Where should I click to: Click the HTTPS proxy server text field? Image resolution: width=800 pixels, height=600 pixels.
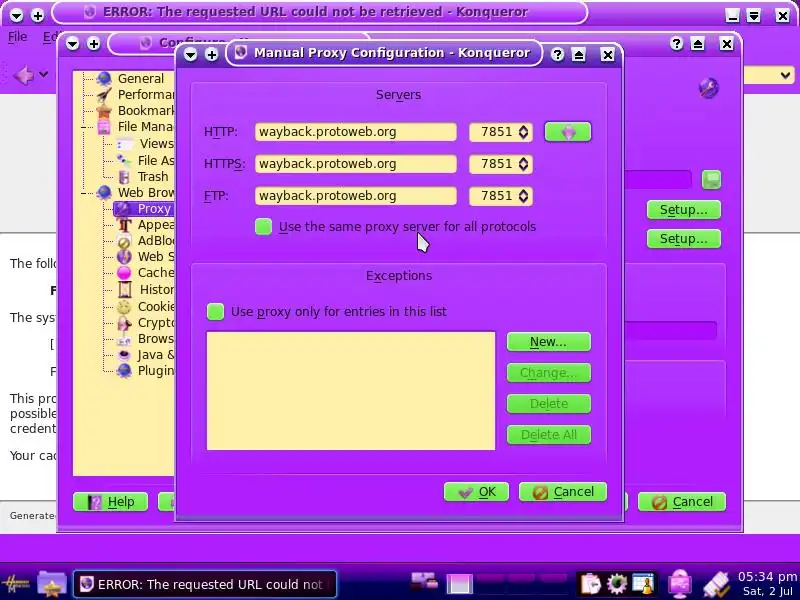(356, 164)
